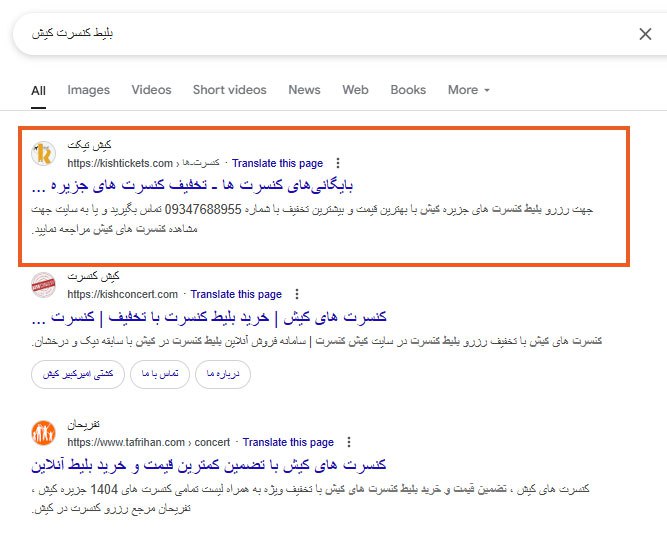667x537 pixels.
Task: Open the kishconcert result title link
Action: 209,317
